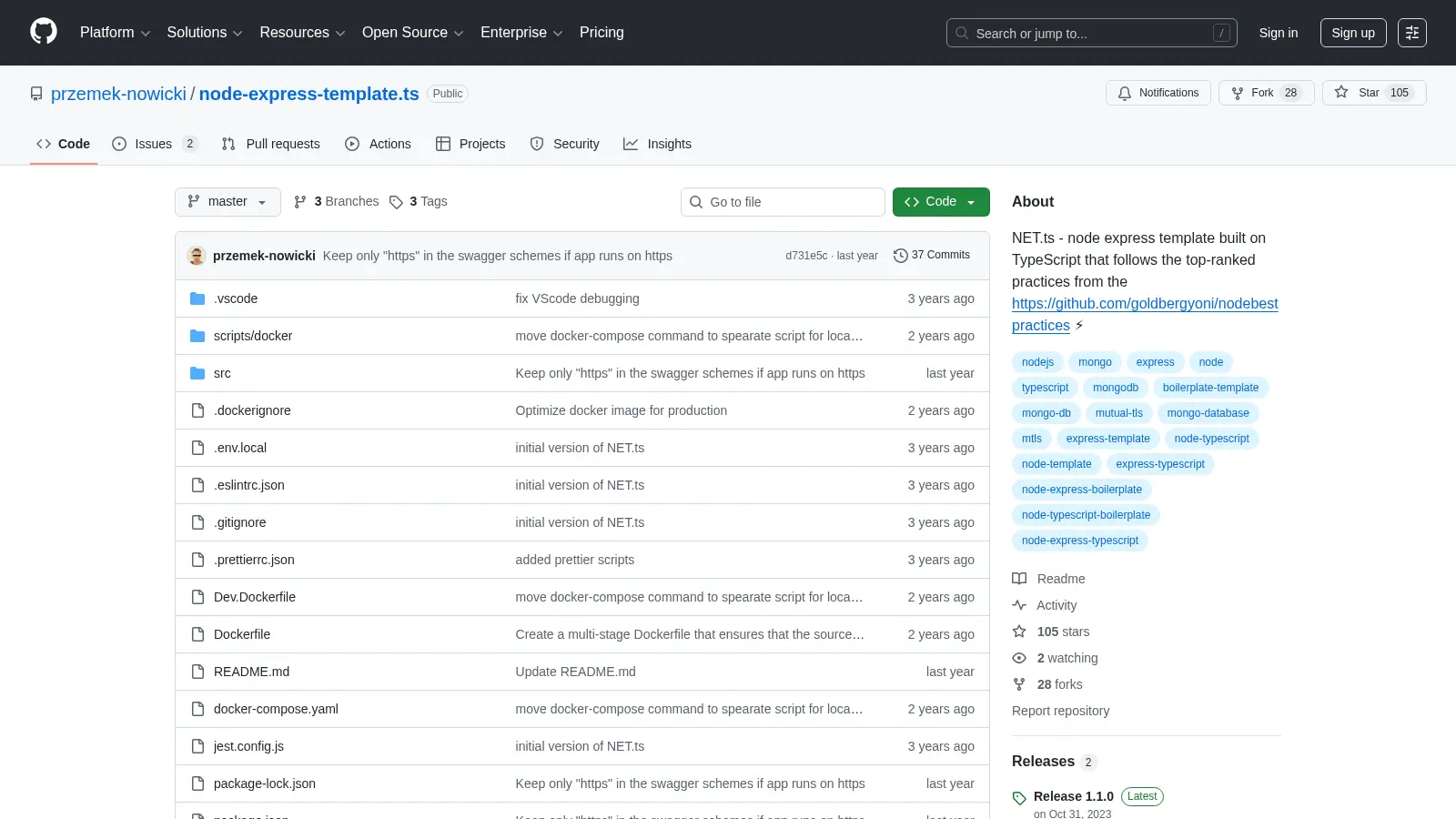Click the file icon beside Dev.Dockerfile
This screenshot has height=819, width=1456.
tap(197, 597)
